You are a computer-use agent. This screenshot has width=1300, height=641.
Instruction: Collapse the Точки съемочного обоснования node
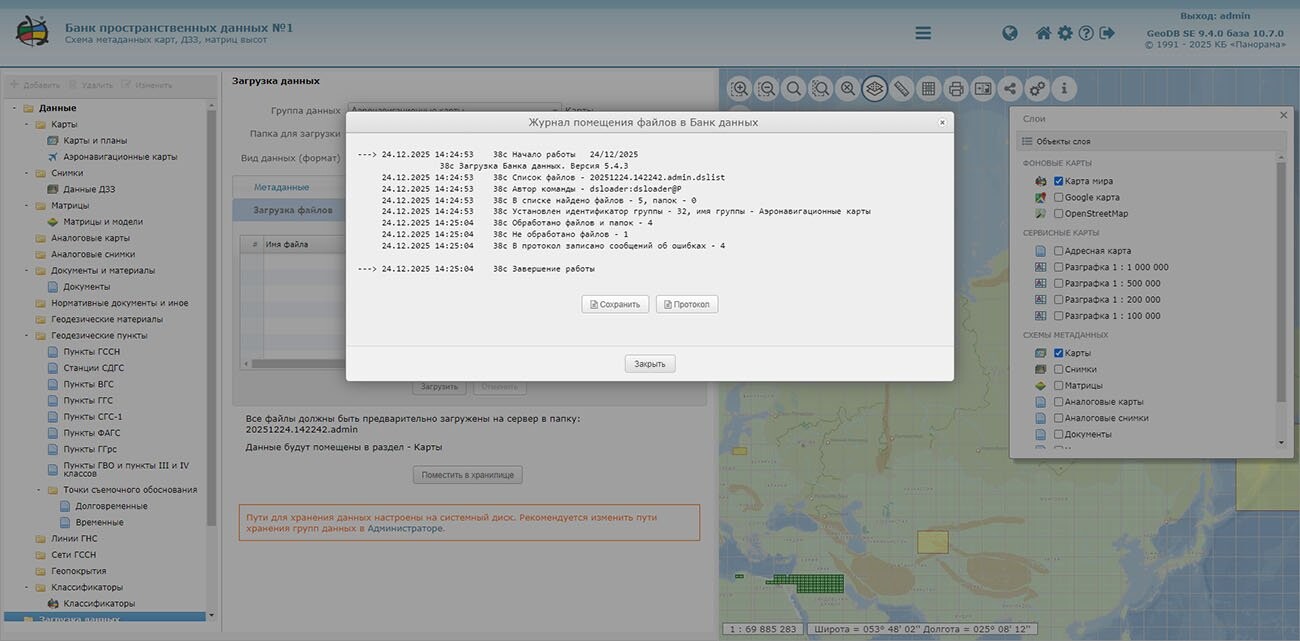(x=39, y=490)
